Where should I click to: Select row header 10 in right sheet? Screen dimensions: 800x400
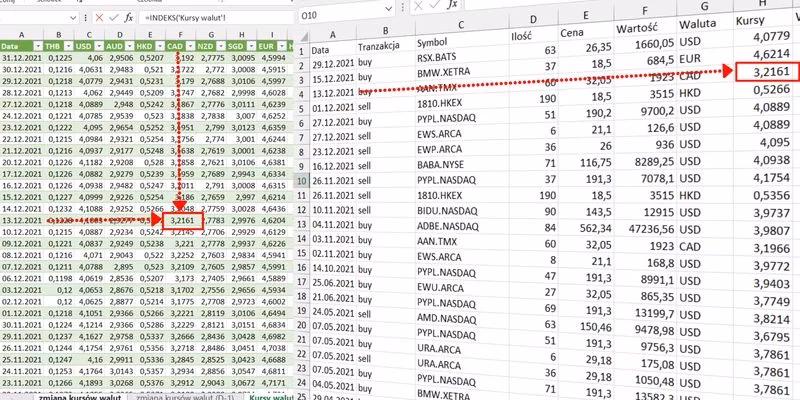pyautogui.click(x=304, y=181)
